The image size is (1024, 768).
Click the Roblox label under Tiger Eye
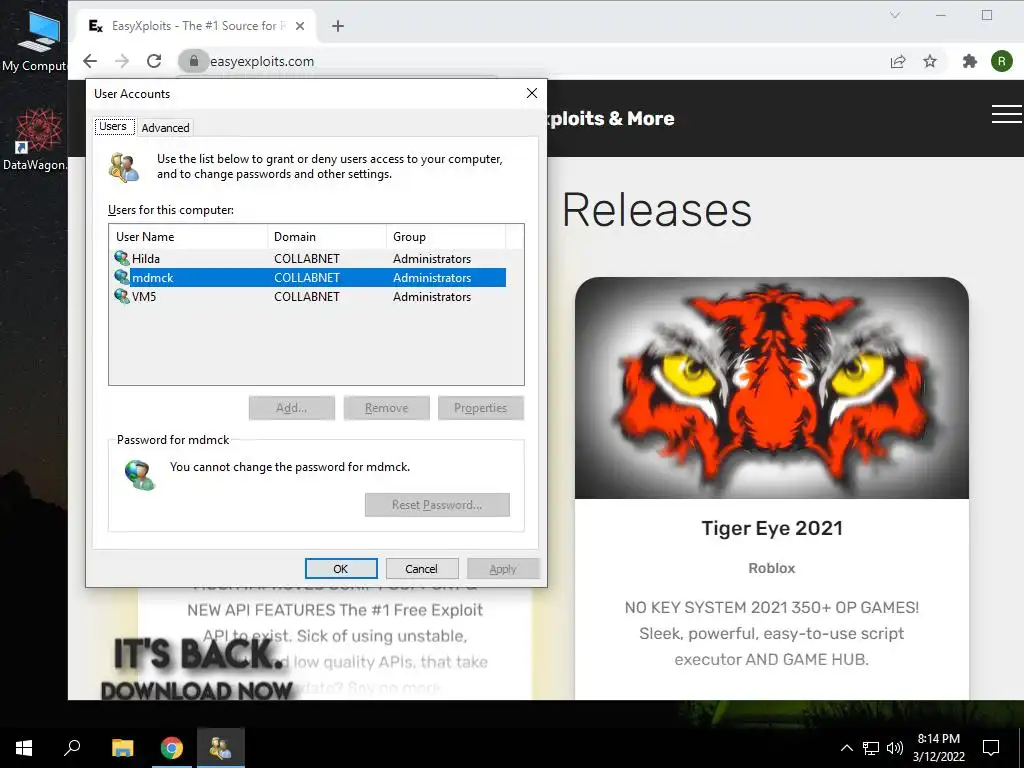[x=771, y=568]
